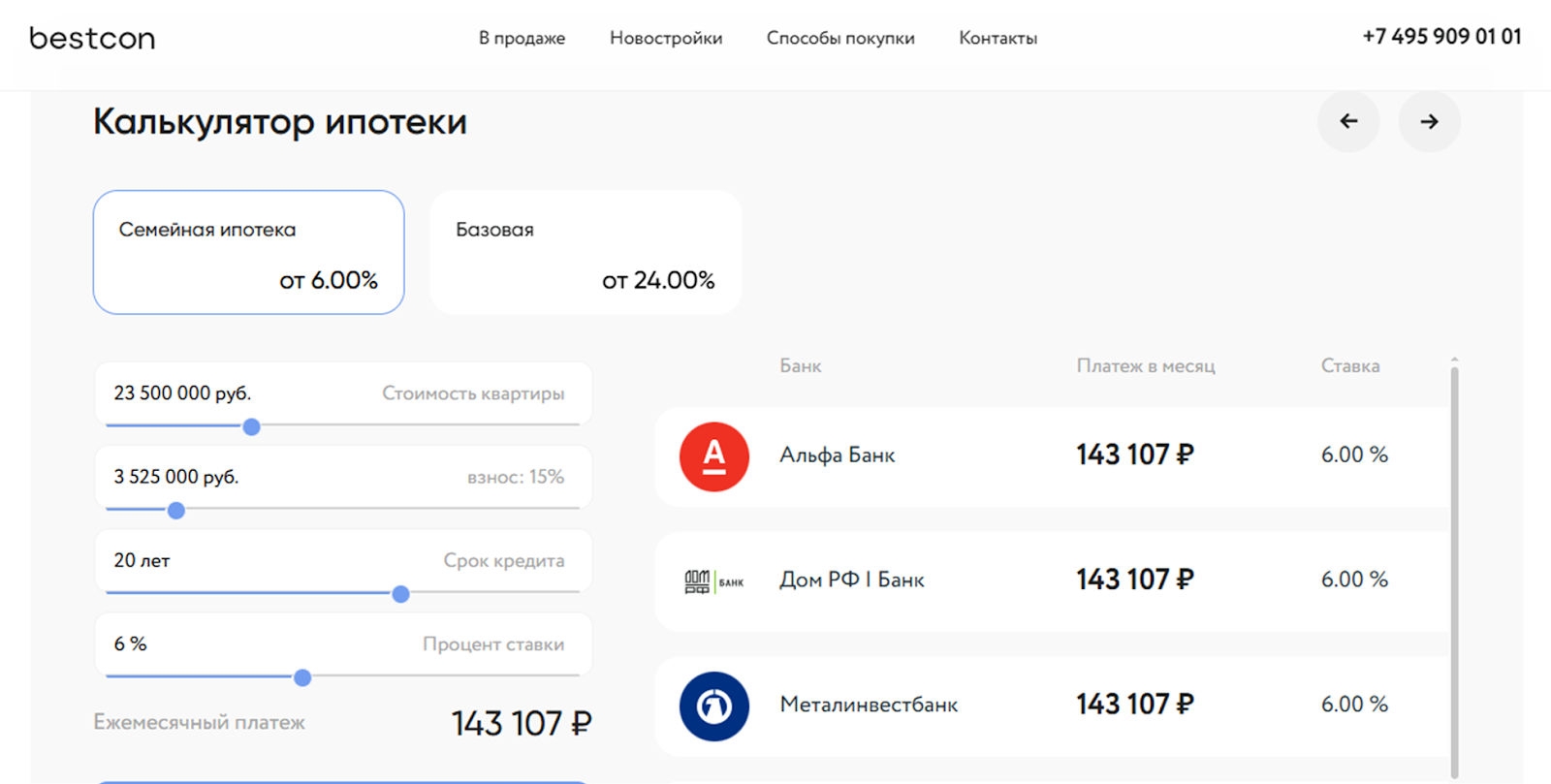
Task: Click the apartment cost slider handle
Action: (252, 426)
